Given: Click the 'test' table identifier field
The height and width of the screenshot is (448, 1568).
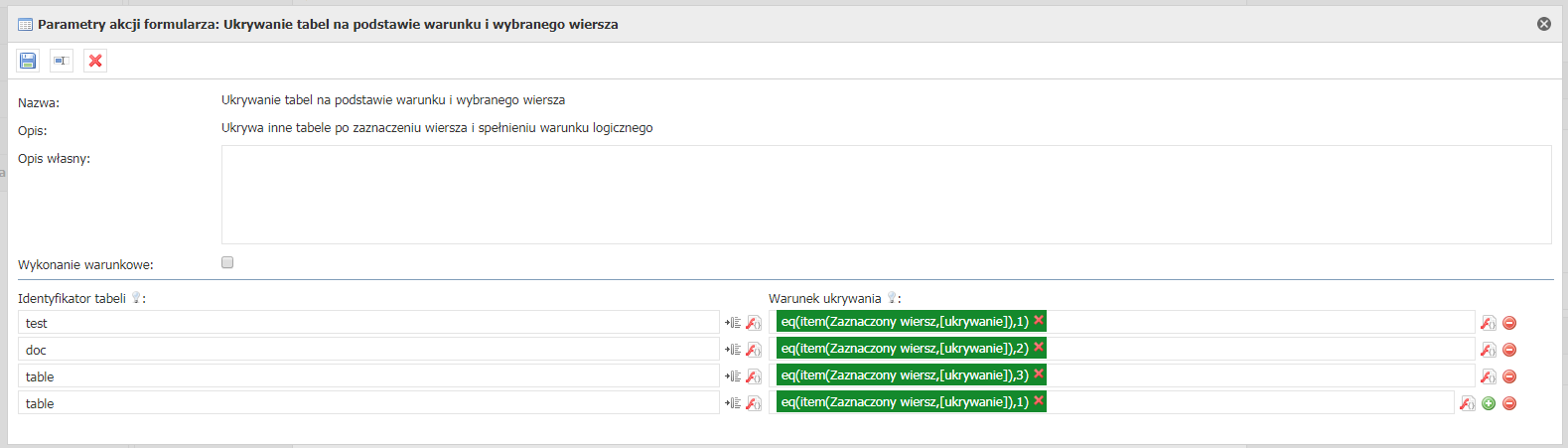Looking at the screenshot, I should pos(367,323).
